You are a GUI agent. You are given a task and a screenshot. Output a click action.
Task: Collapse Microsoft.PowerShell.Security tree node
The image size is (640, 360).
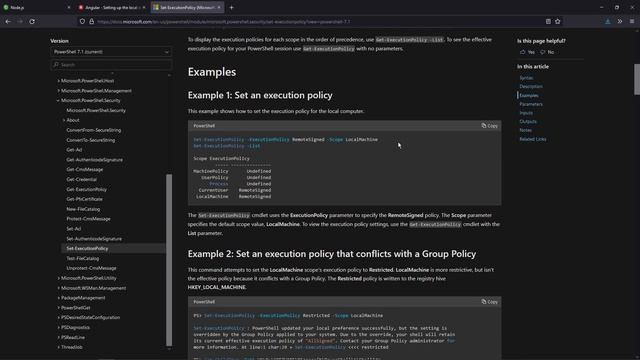pos(58,100)
